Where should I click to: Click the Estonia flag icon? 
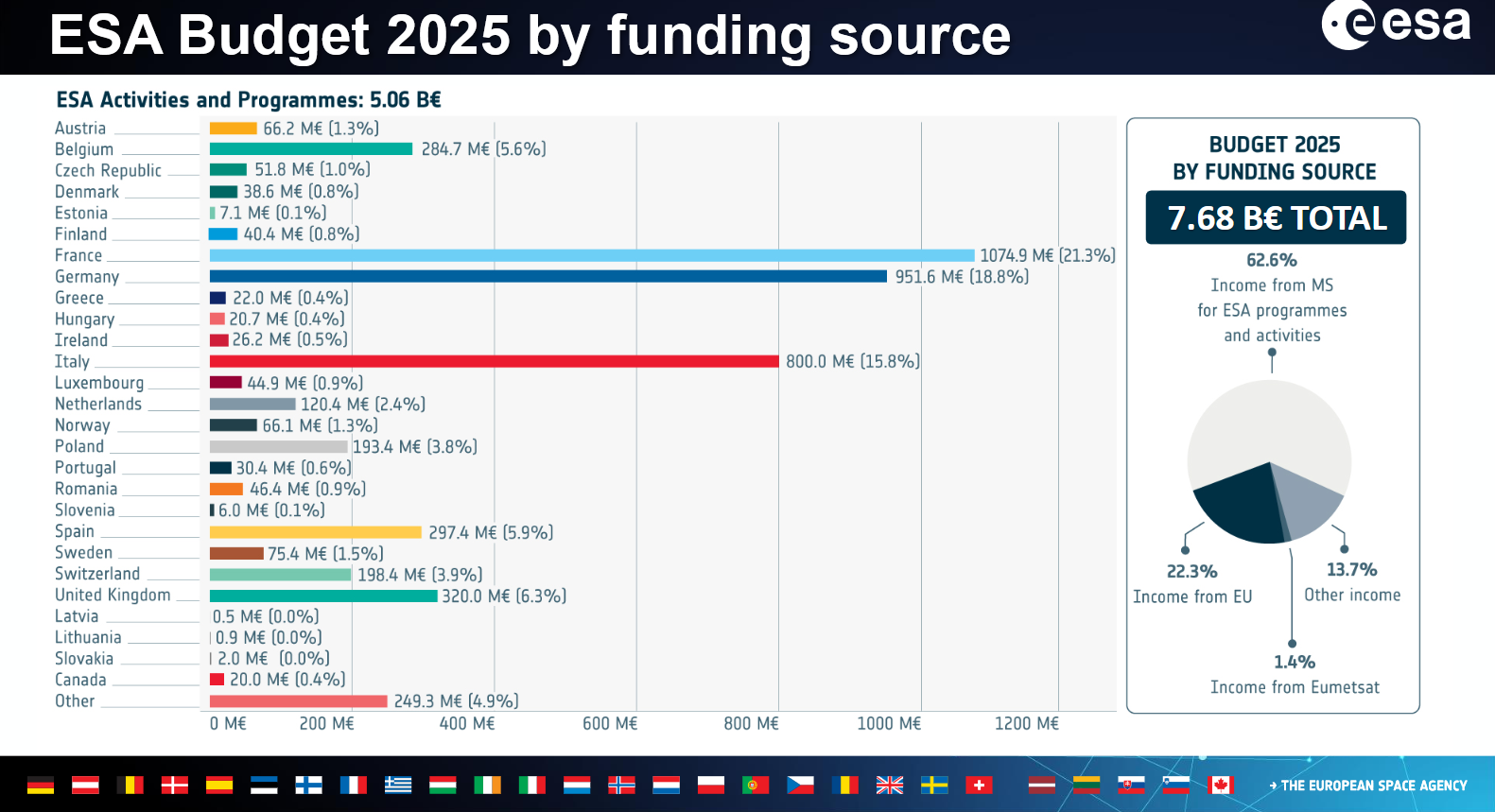264,785
